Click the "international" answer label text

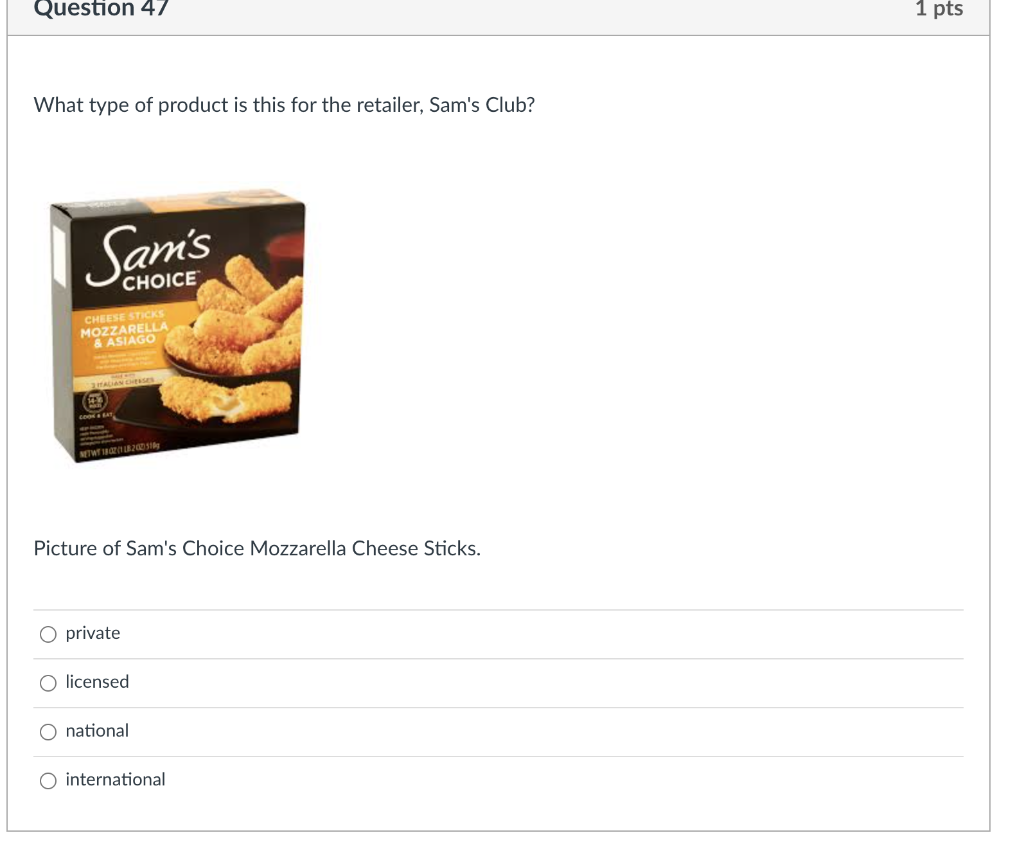click(116, 780)
